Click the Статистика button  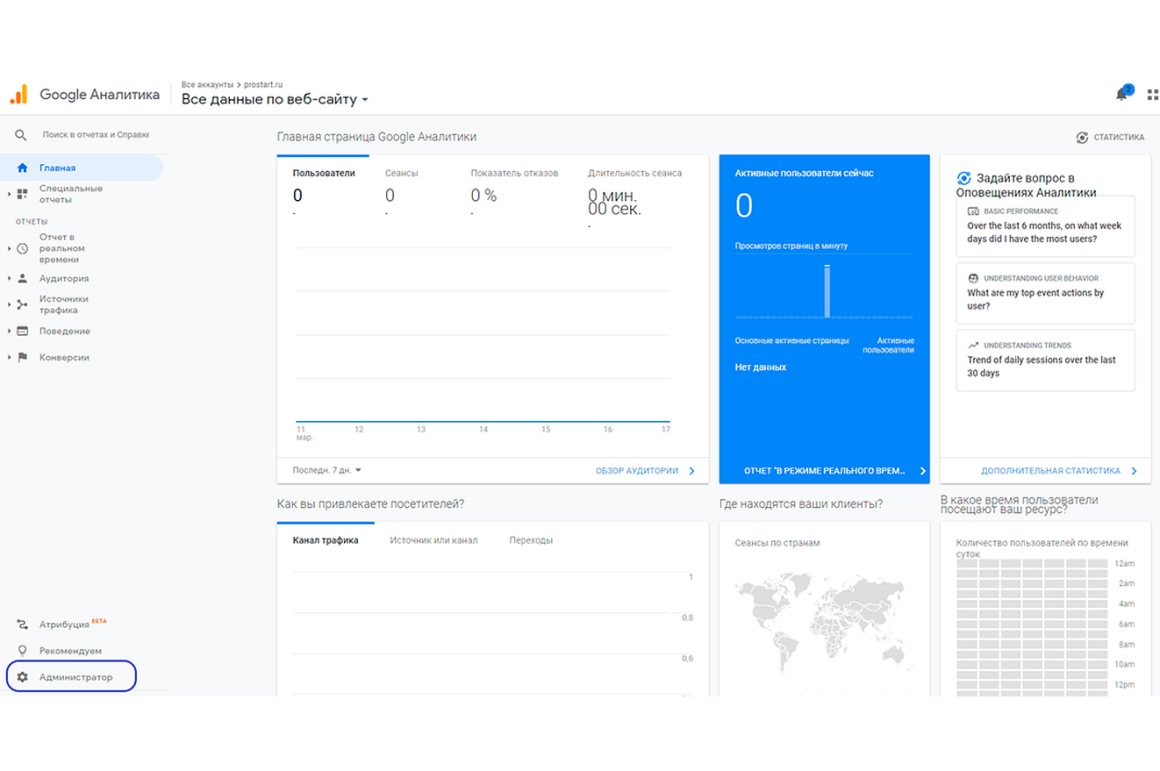1110,138
